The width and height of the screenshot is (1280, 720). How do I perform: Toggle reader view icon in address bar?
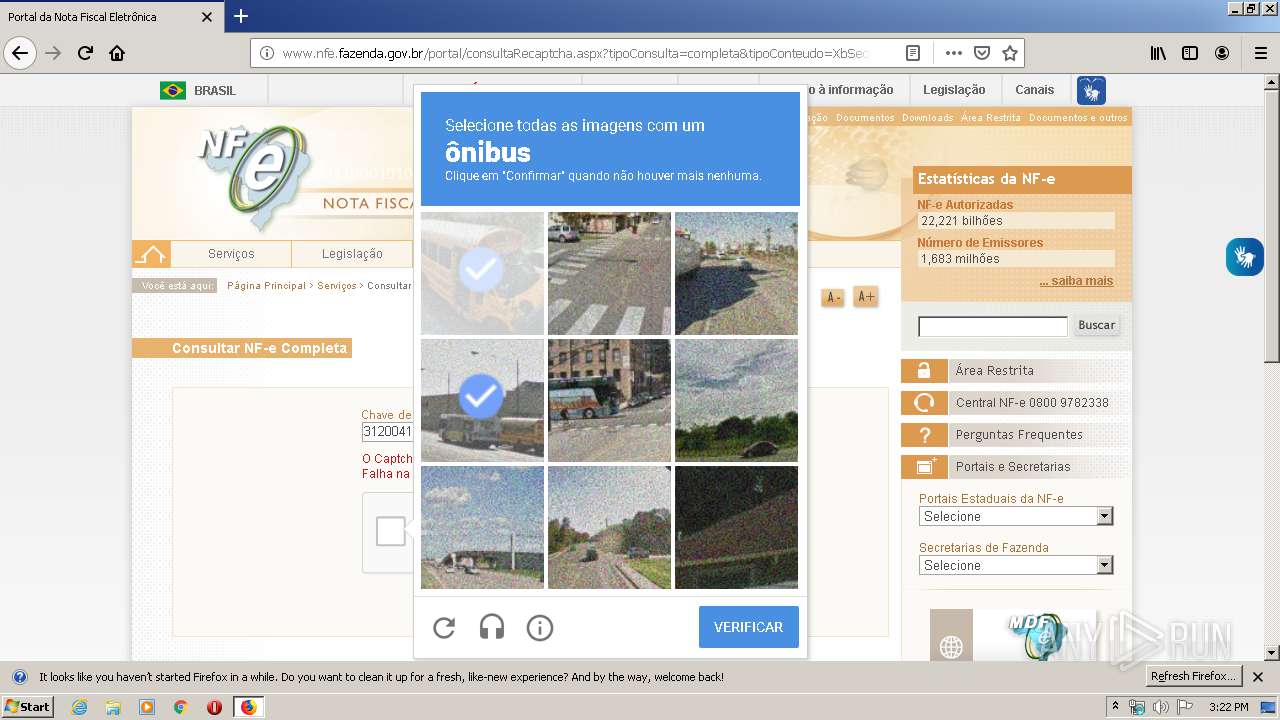[x=913, y=53]
